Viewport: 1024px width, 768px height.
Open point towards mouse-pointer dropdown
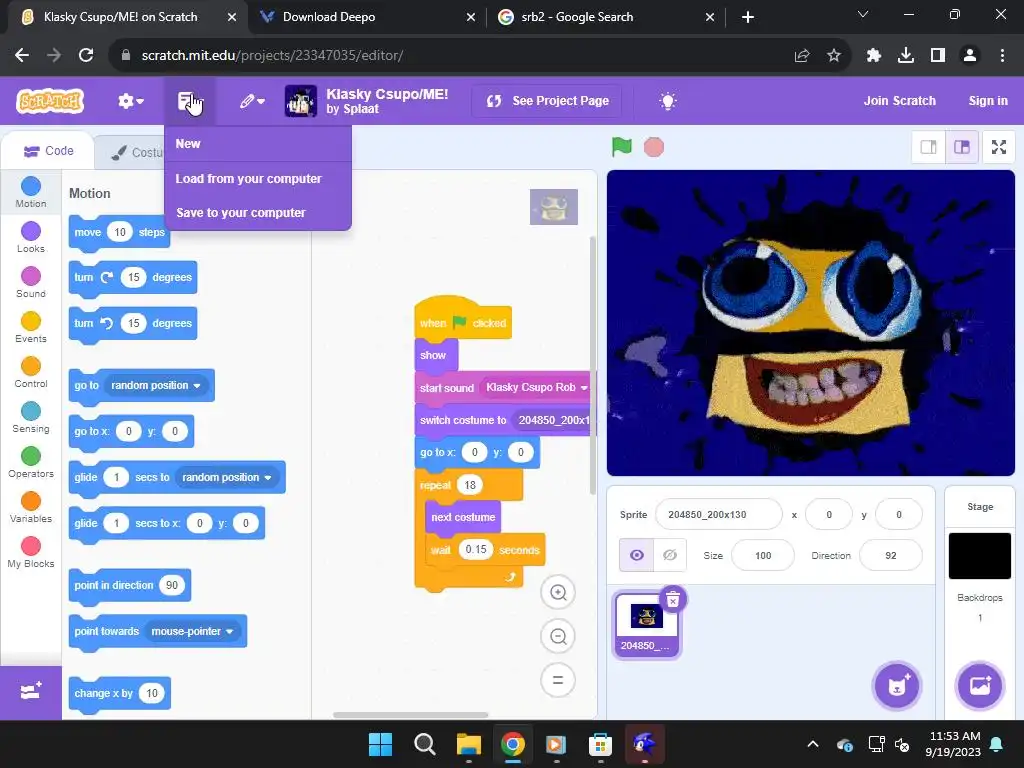[192, 632]
